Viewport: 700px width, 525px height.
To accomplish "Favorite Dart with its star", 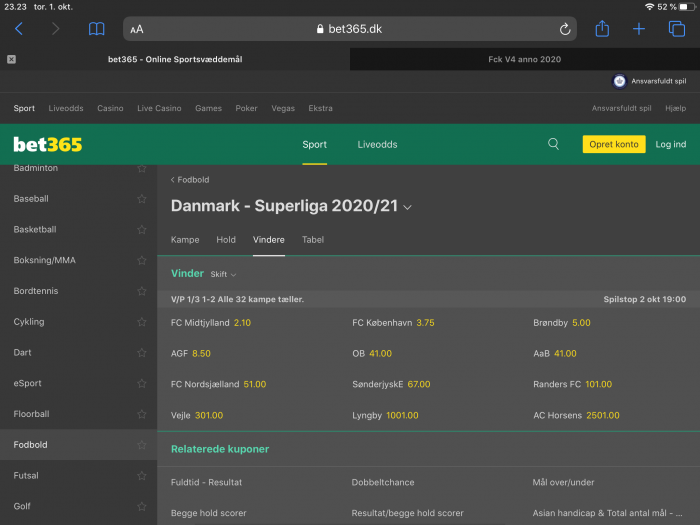I will coord(142,353).
